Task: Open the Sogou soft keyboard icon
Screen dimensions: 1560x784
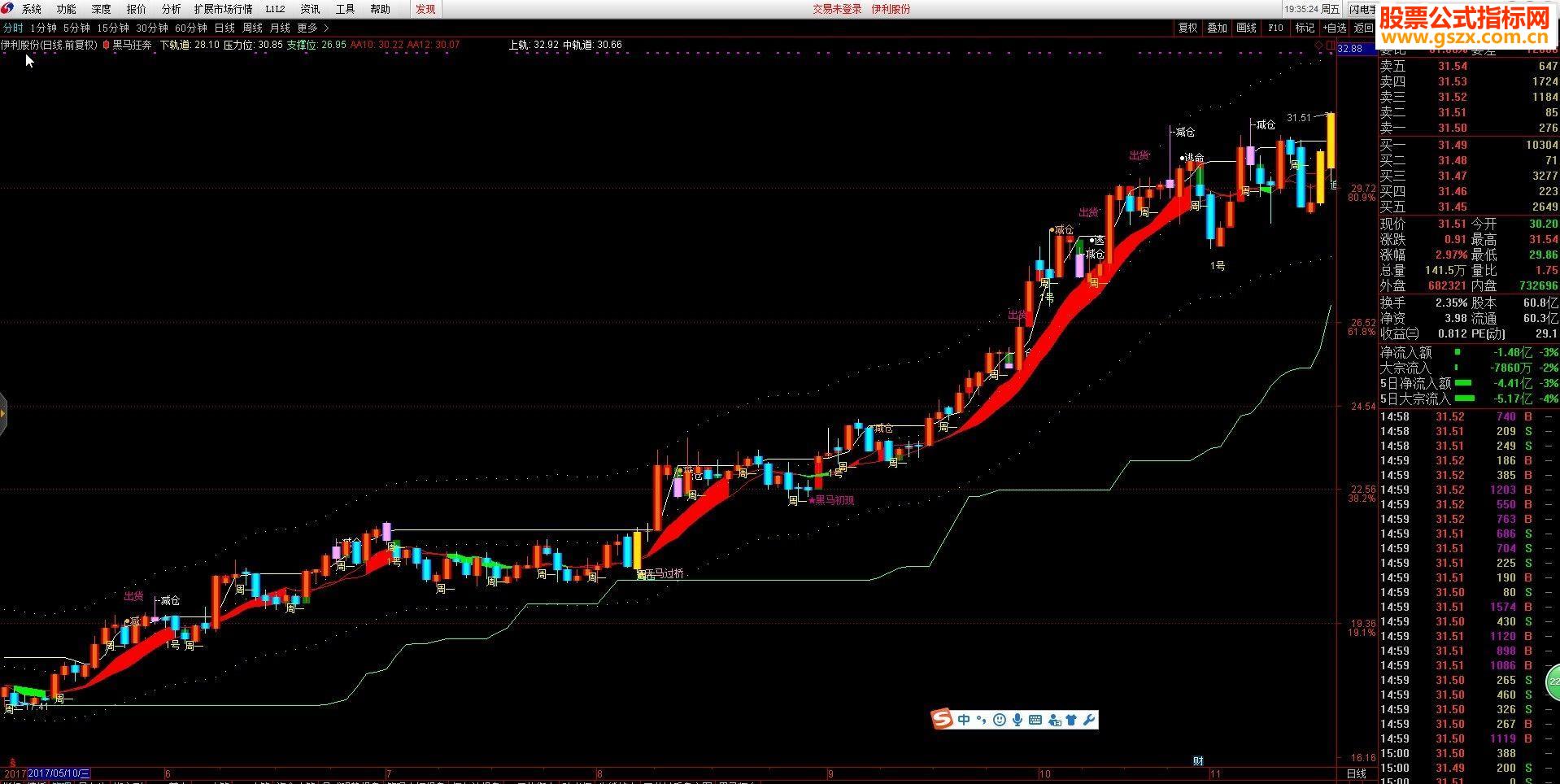Action: [1035, 720]
